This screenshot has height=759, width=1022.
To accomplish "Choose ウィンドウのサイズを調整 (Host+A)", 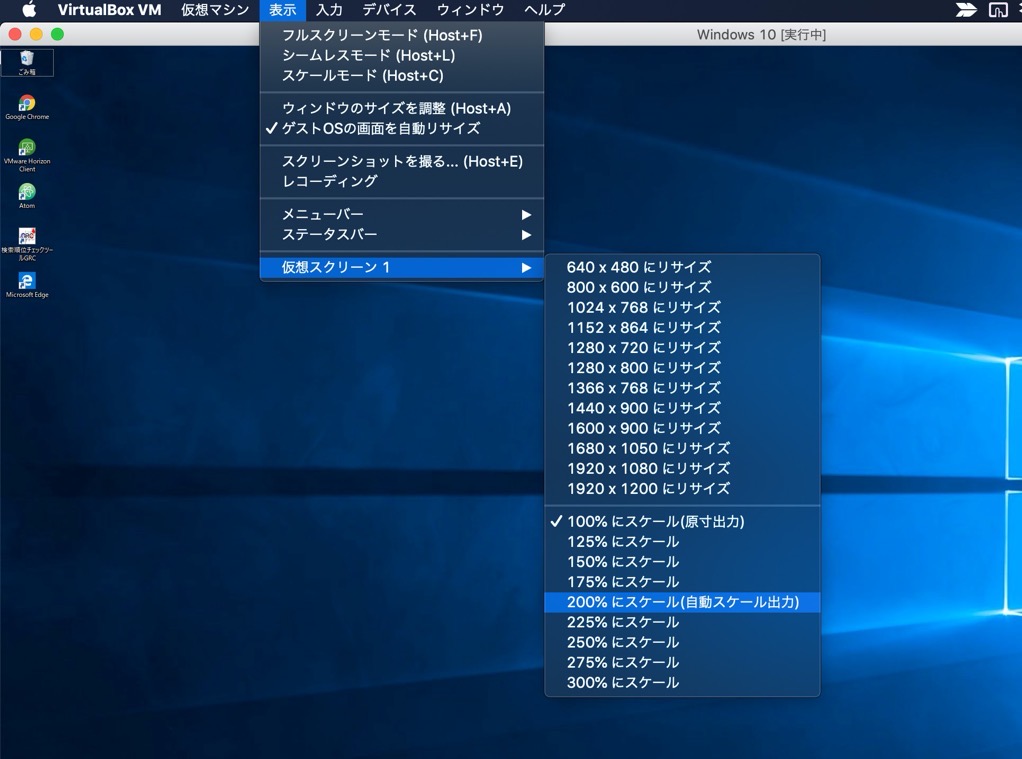I will 402,108.
